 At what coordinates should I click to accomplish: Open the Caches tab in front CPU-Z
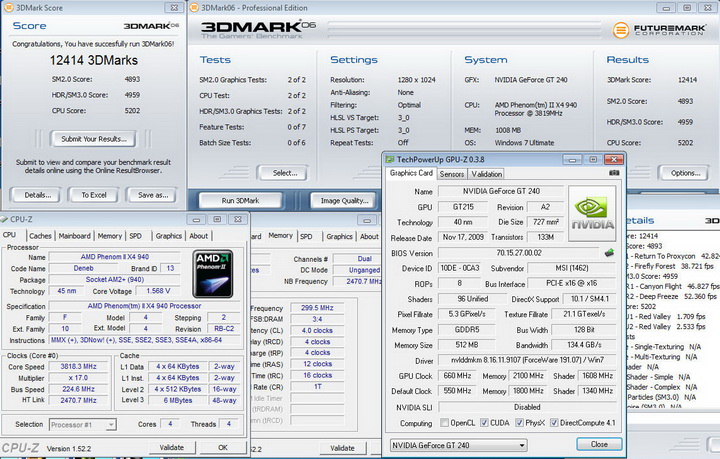[40, 236]
